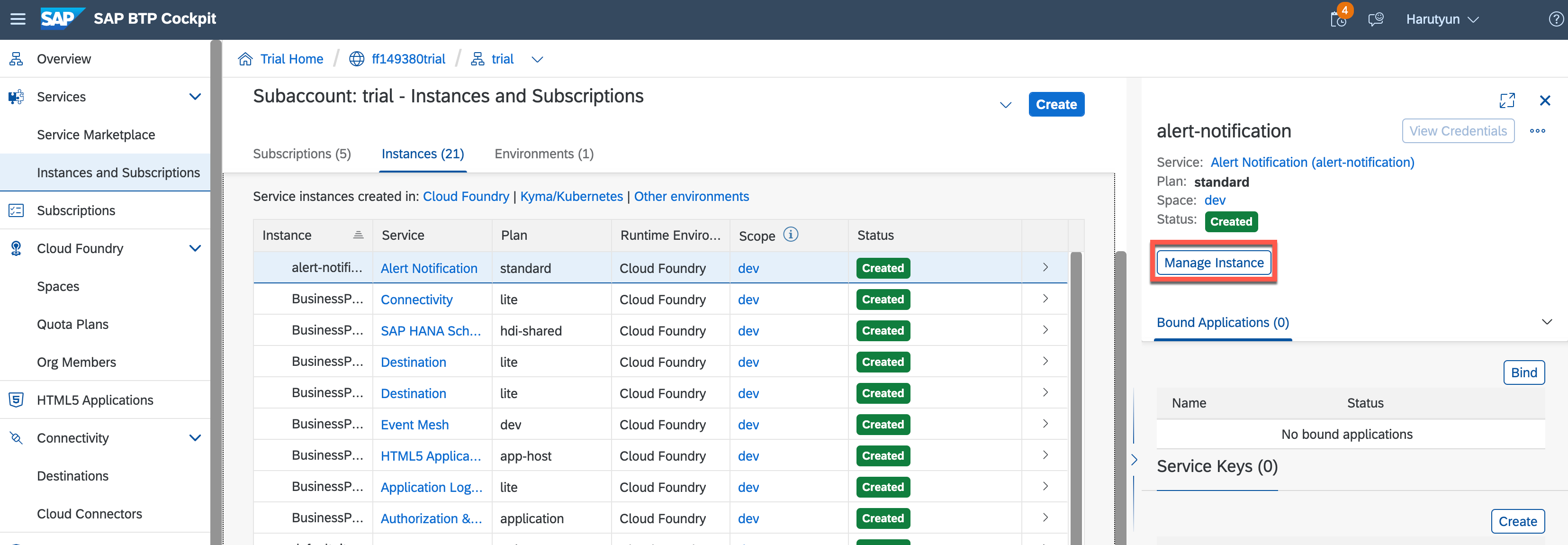The width and height of the screenshot is (1568, 545).
Task: Filter instances by Cloud Foundry link
Action: pyautogui.click(x=466, y=197)
